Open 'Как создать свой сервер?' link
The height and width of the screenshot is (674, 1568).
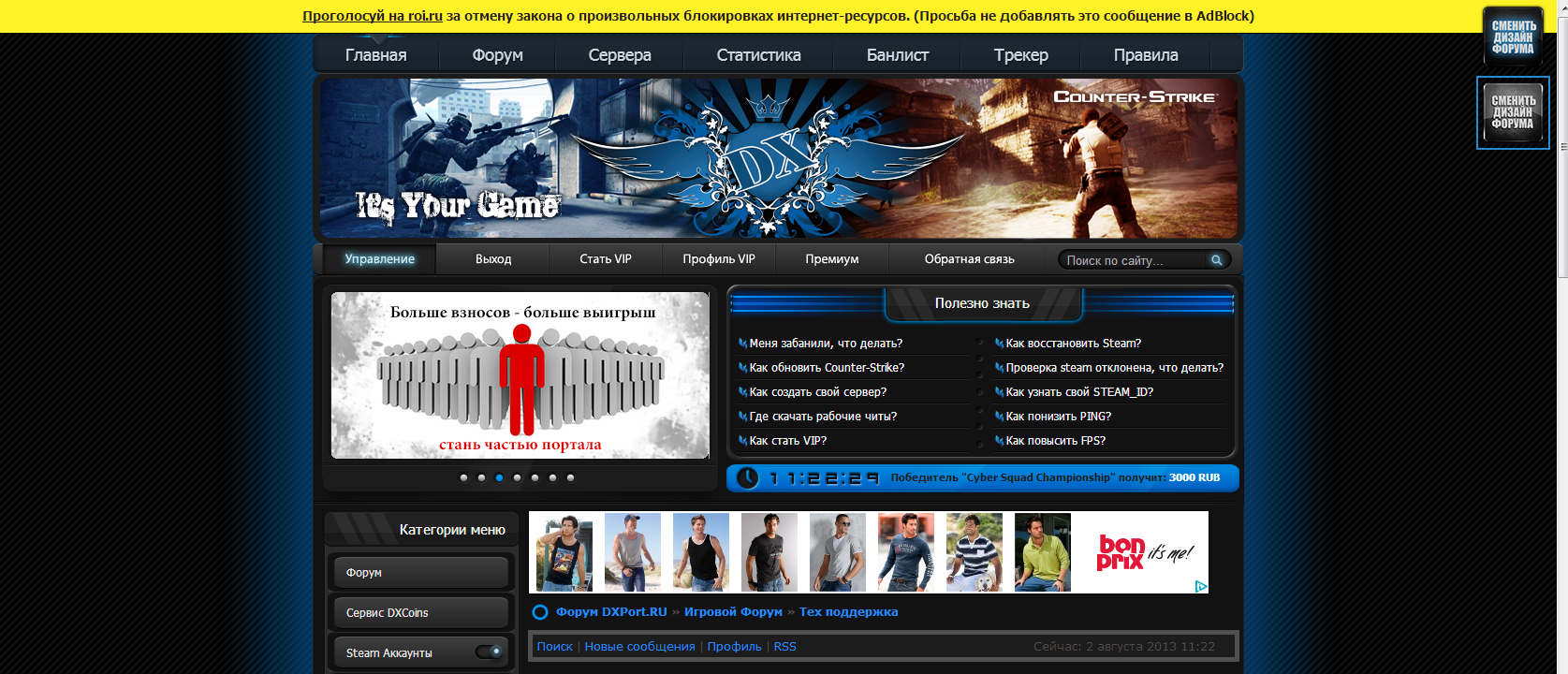point(818,392)
